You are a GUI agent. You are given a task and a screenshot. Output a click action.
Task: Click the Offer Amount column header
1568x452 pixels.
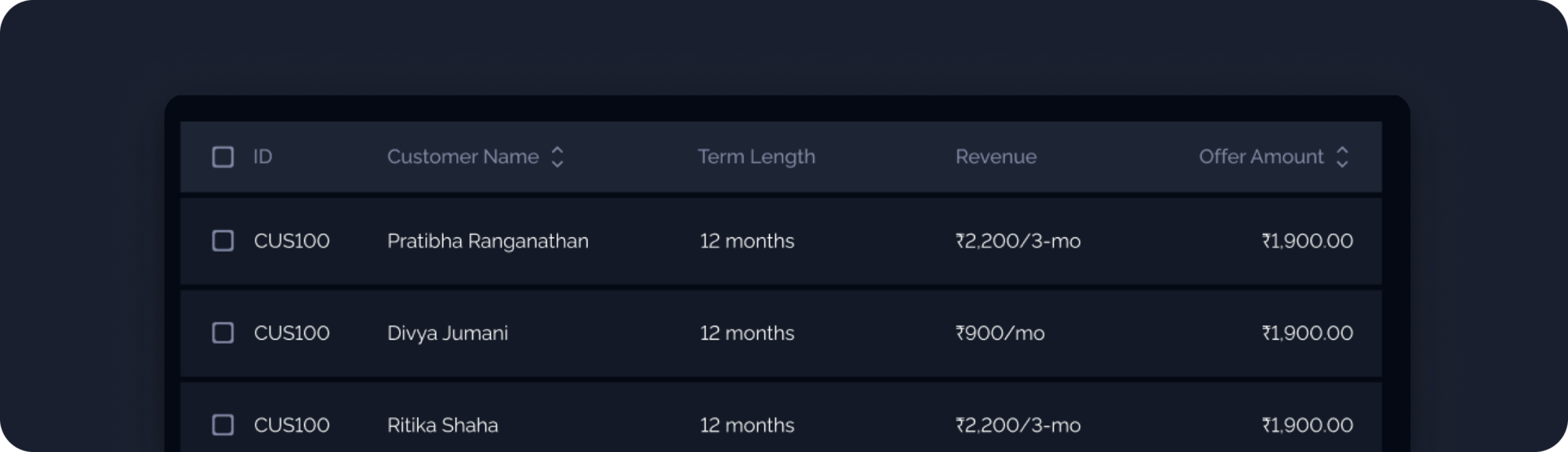pos(1261,157)
